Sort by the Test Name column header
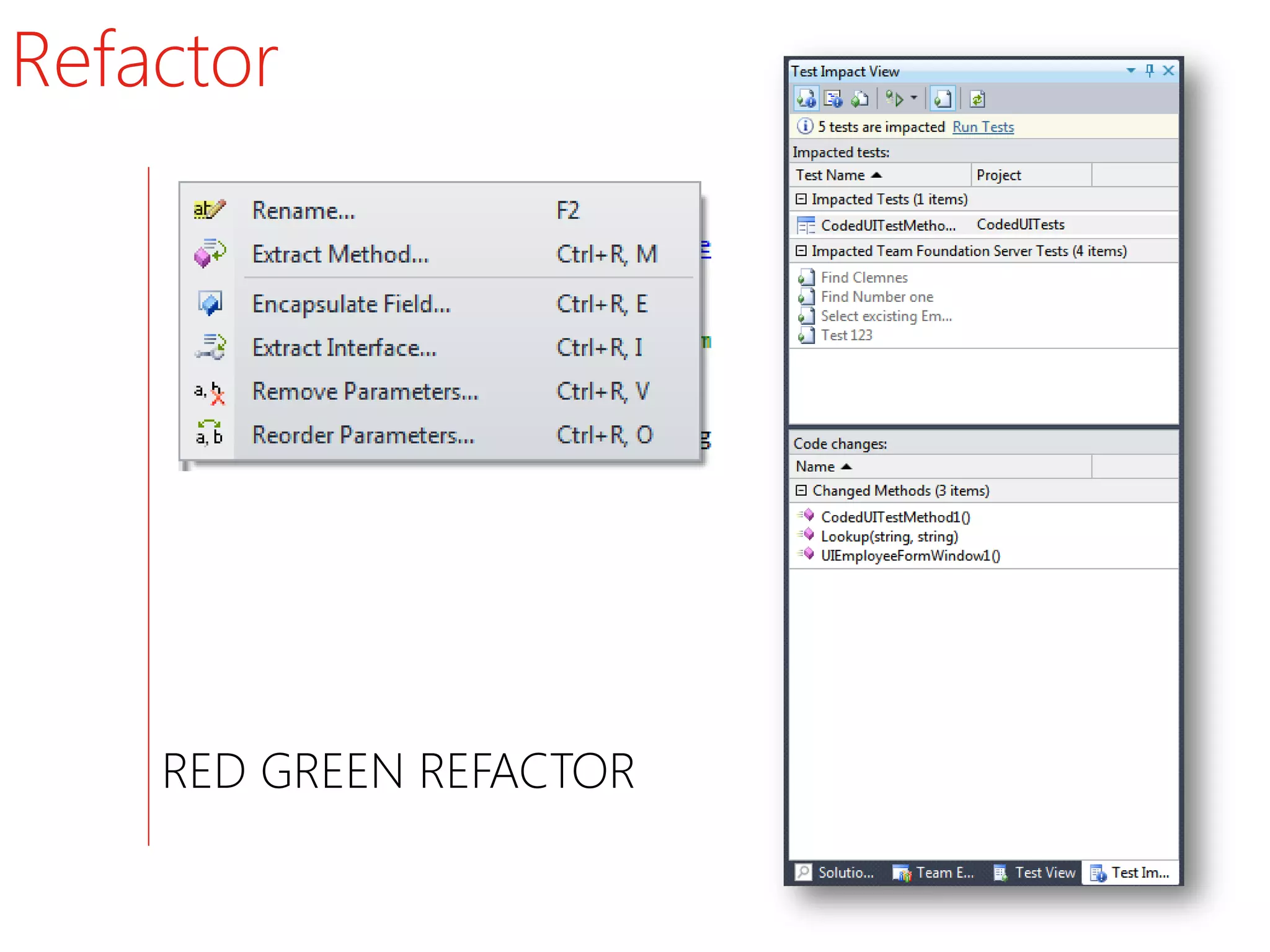 point(881,175)
